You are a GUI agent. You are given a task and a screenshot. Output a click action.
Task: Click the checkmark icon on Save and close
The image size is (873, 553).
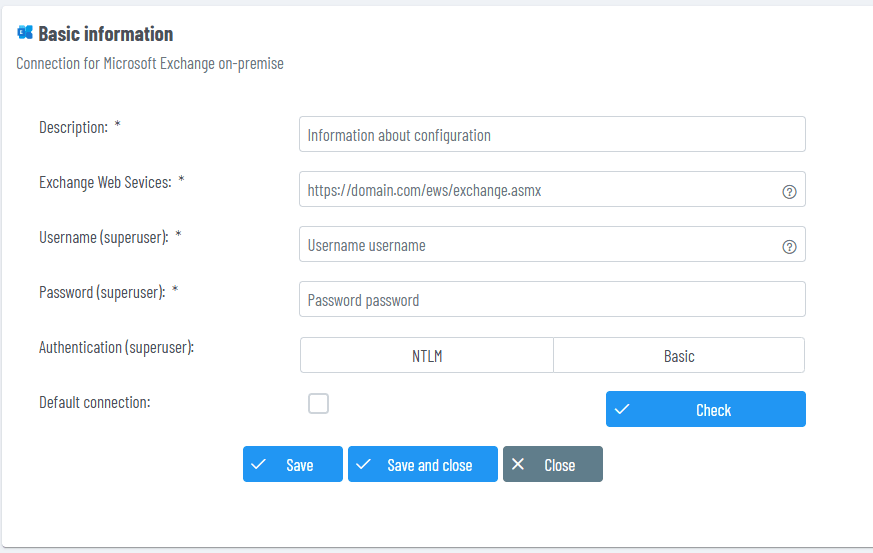pos(364,464)
